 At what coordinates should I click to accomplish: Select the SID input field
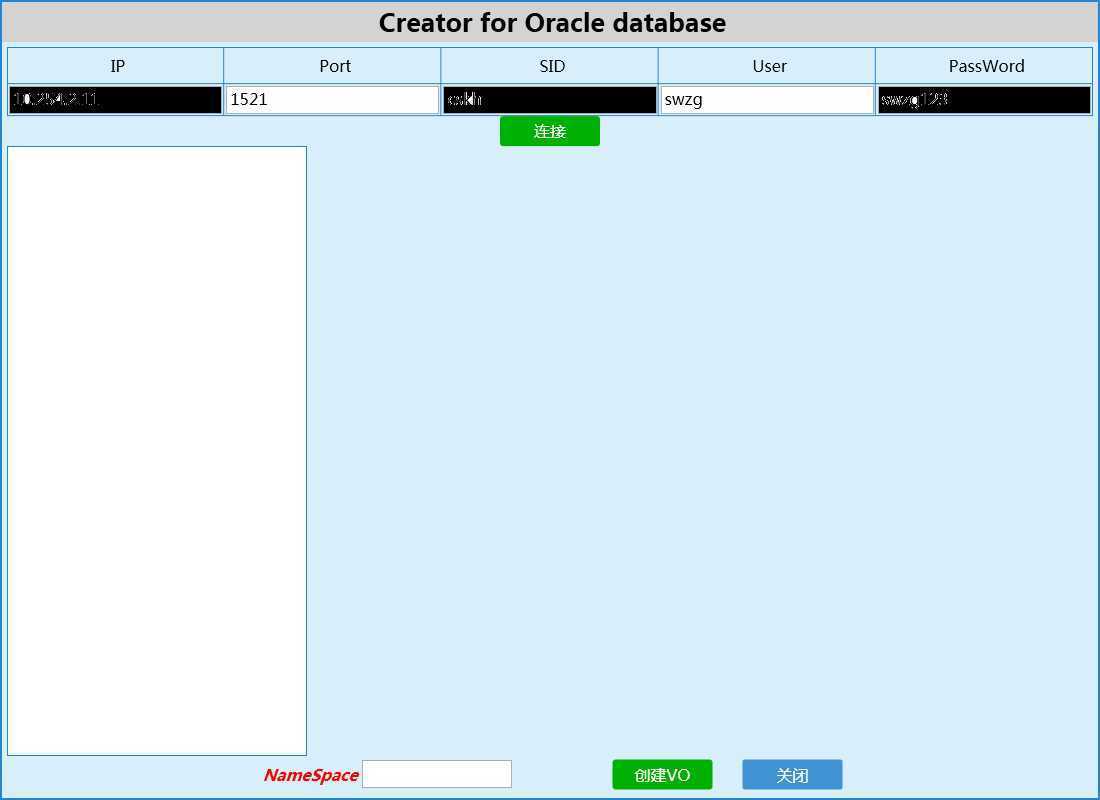[x=550, y=100]
